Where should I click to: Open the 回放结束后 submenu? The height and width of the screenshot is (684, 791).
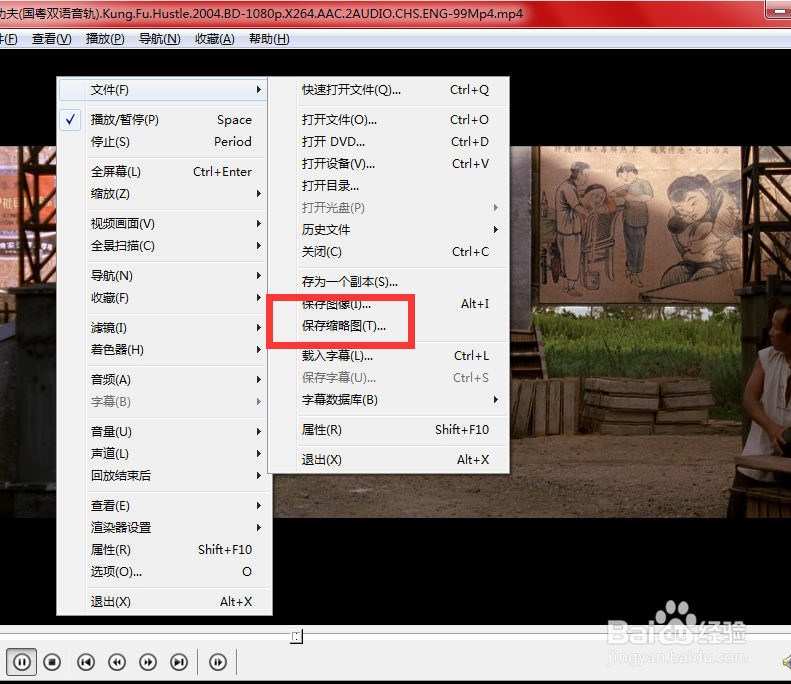[x=163, y=476]
